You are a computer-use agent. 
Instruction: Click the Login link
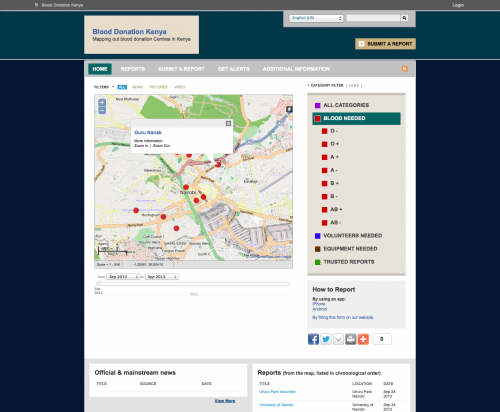click(x=458, y=5)
